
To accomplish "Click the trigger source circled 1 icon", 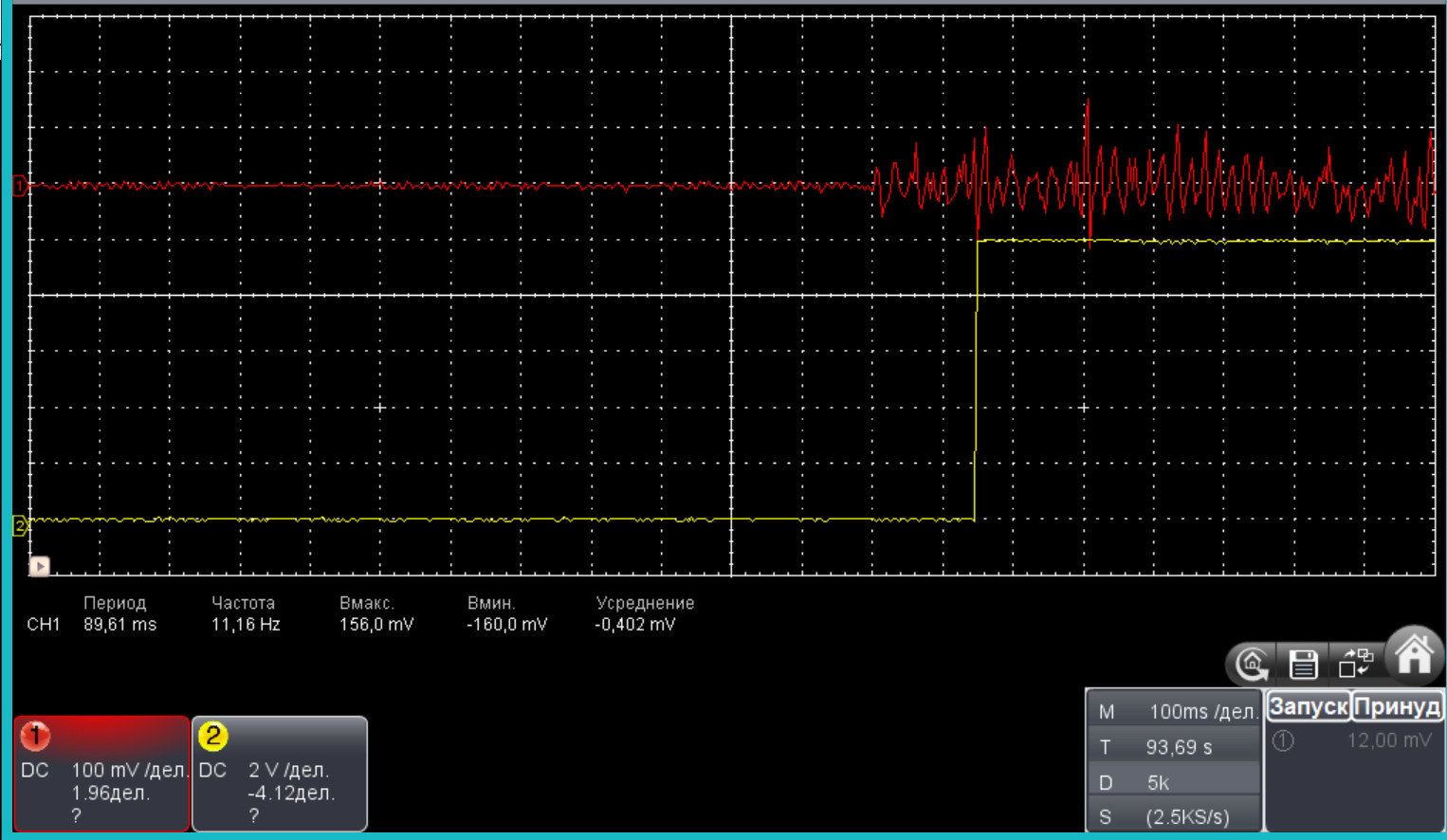I will pos(1283,741).
